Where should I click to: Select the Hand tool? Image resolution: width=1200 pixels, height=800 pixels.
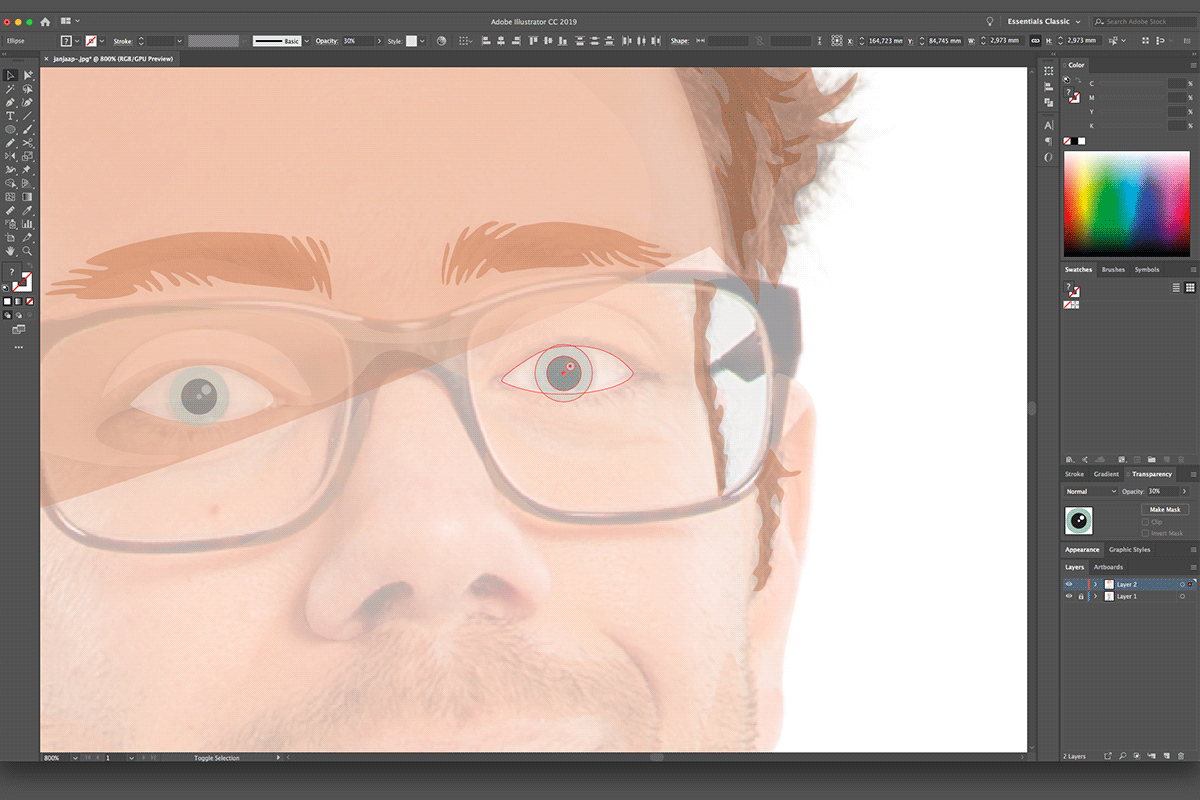10,251
